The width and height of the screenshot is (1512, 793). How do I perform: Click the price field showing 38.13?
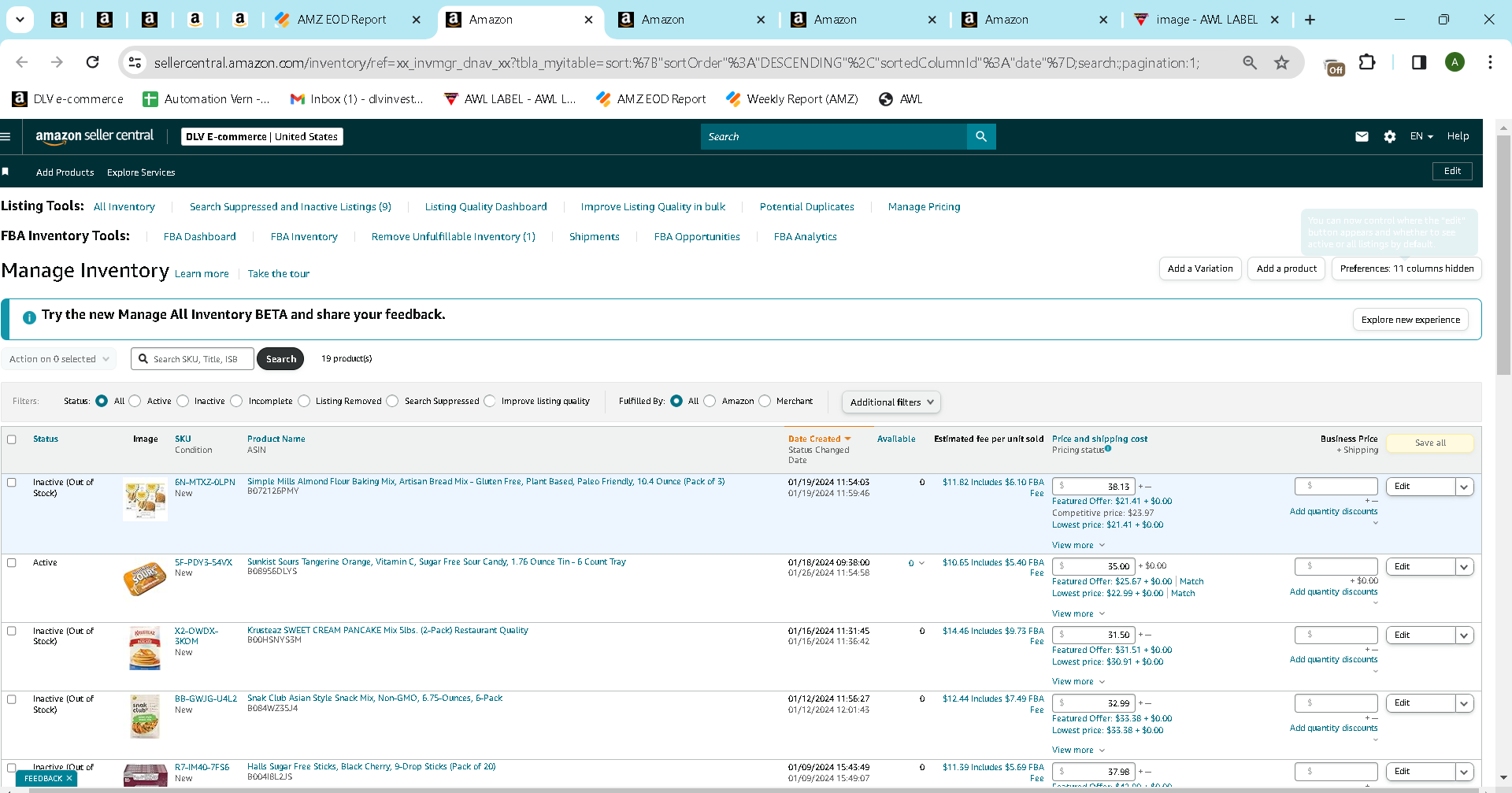point(1095,487)
